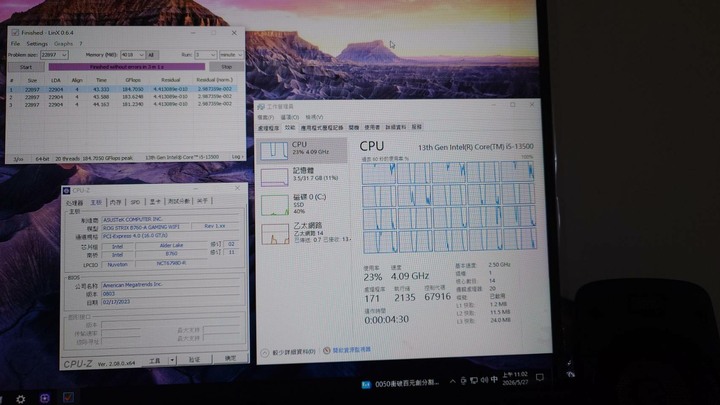Open the Windows Settings gear on taskbar
This screenshot has width=720, height=405.
tap(21, 399)
